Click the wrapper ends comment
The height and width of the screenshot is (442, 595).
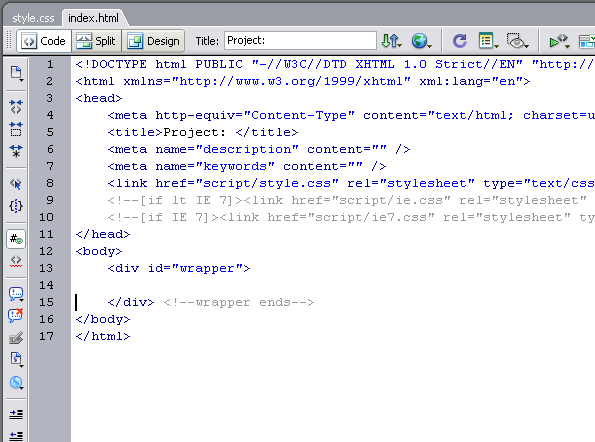click(x=239, y=302)
